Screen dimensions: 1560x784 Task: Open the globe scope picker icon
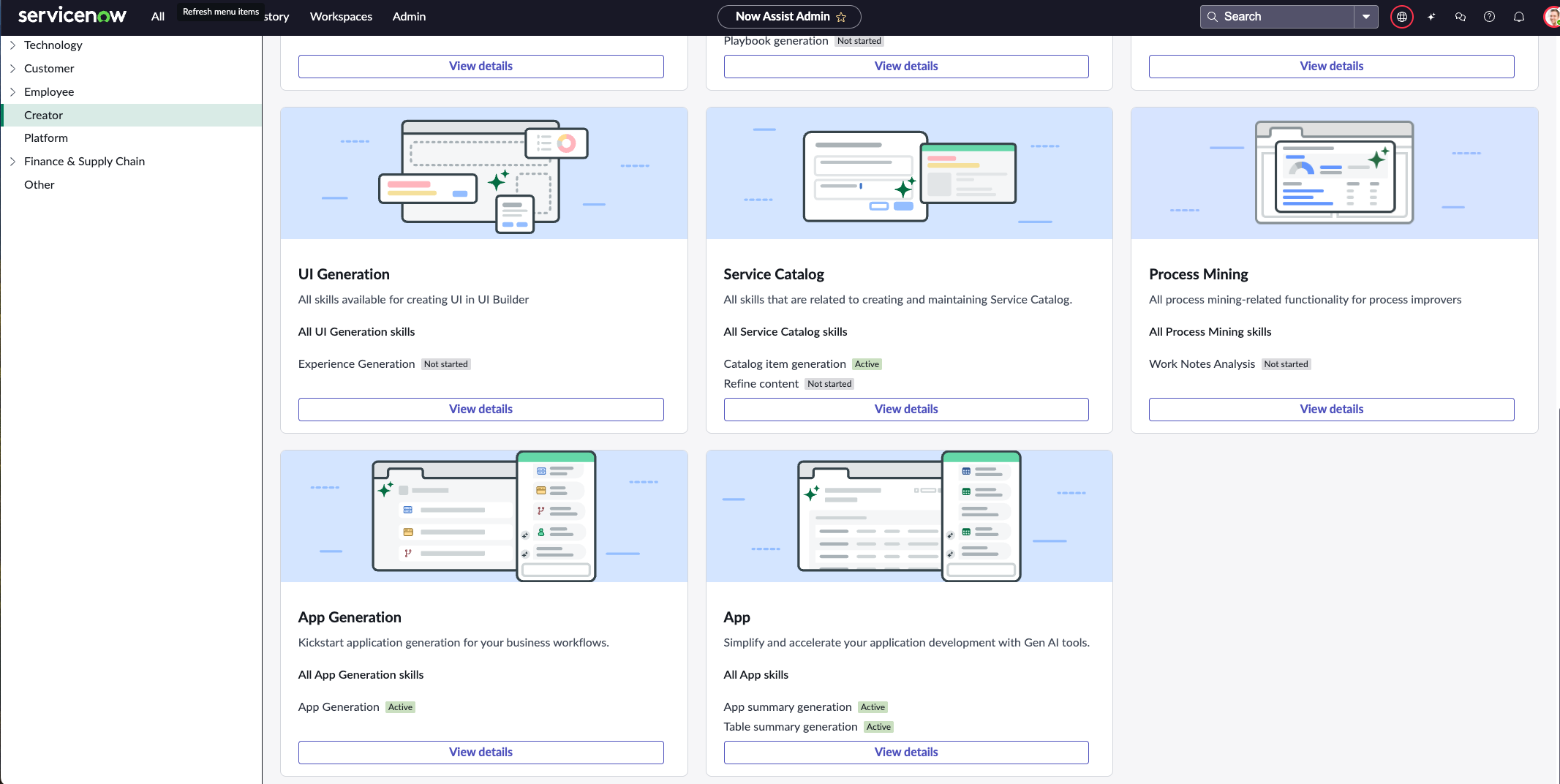pos(1401,17)
